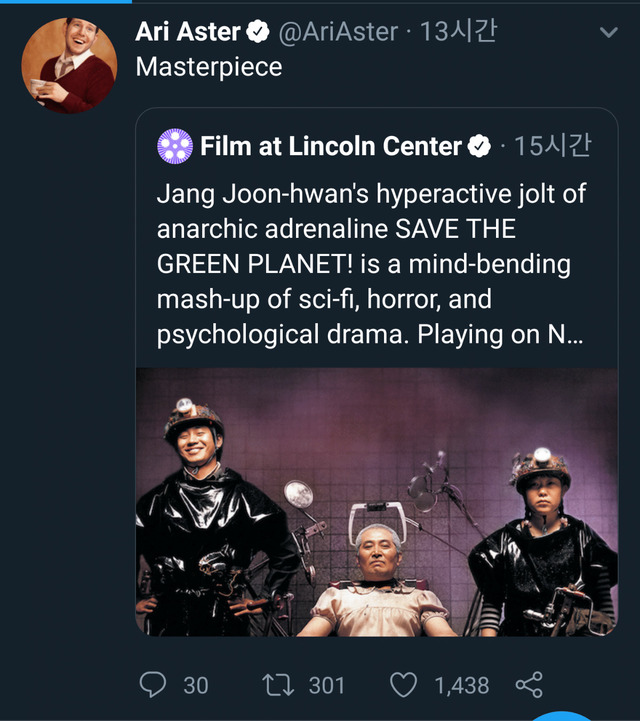Open the share icon menu
The image size is (640, 721).
tap(528, 684)
